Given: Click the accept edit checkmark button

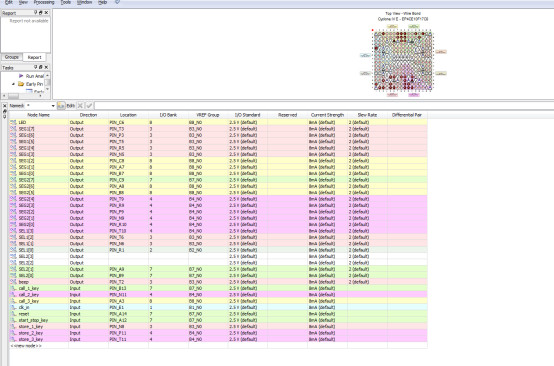Looking at the screenshot, I should (89, 106).
